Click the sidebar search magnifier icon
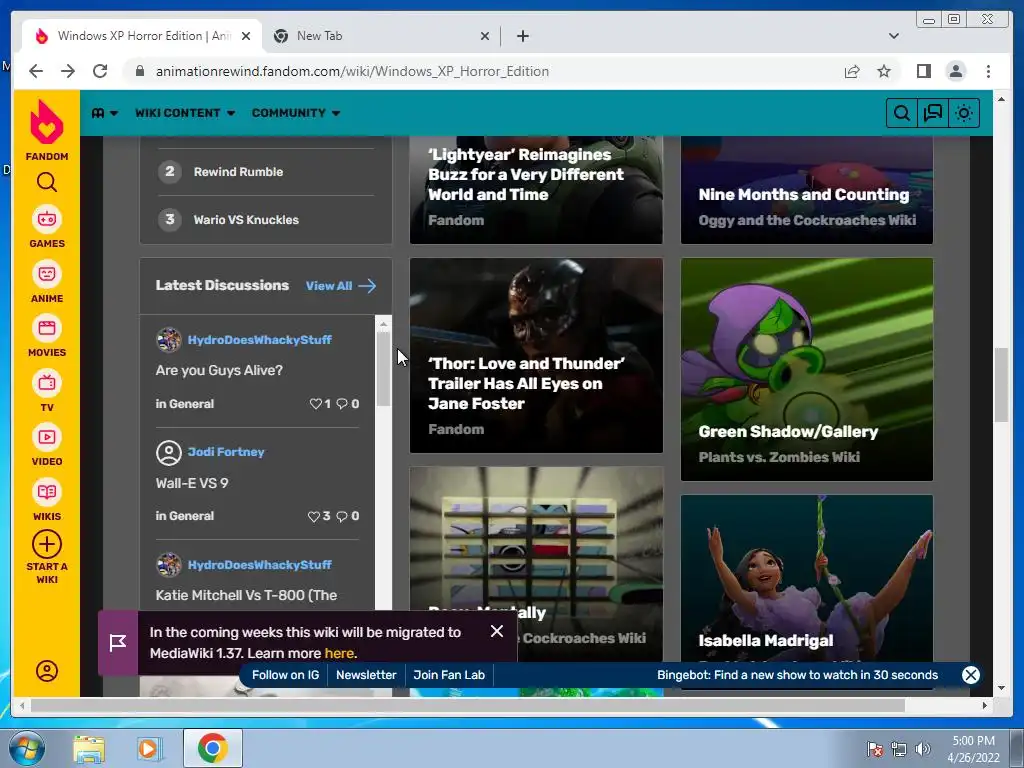 tap(46, 182)
